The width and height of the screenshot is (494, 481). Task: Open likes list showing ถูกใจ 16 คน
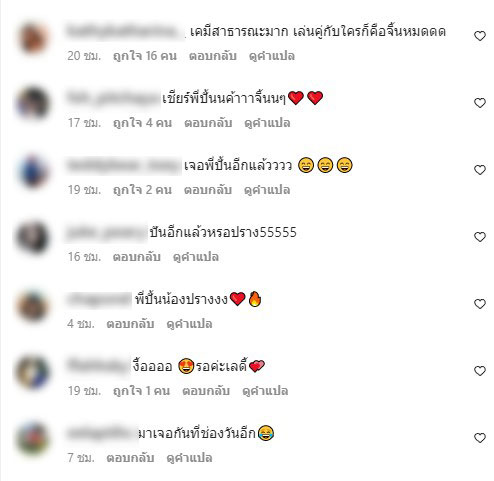coord(145,56)
